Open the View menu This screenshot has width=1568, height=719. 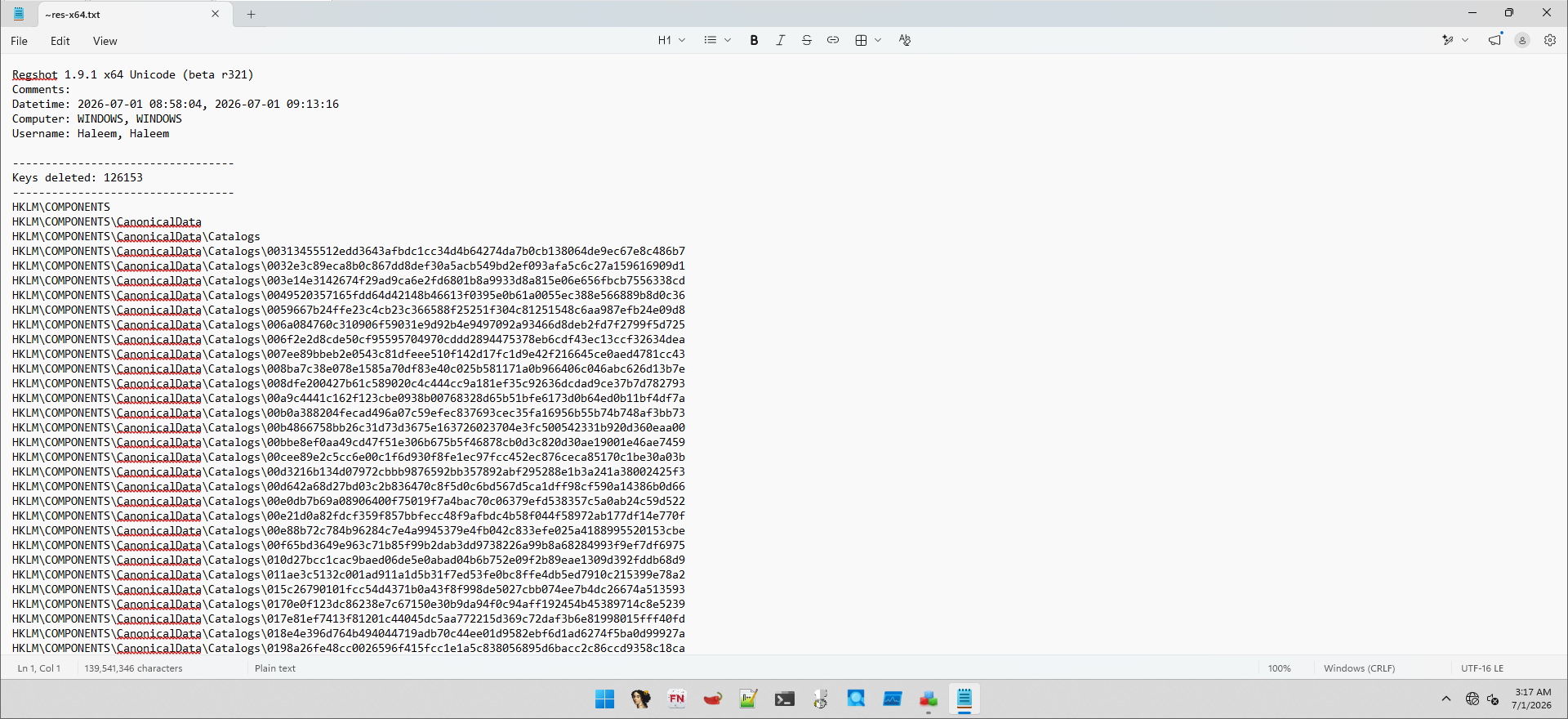105,41
